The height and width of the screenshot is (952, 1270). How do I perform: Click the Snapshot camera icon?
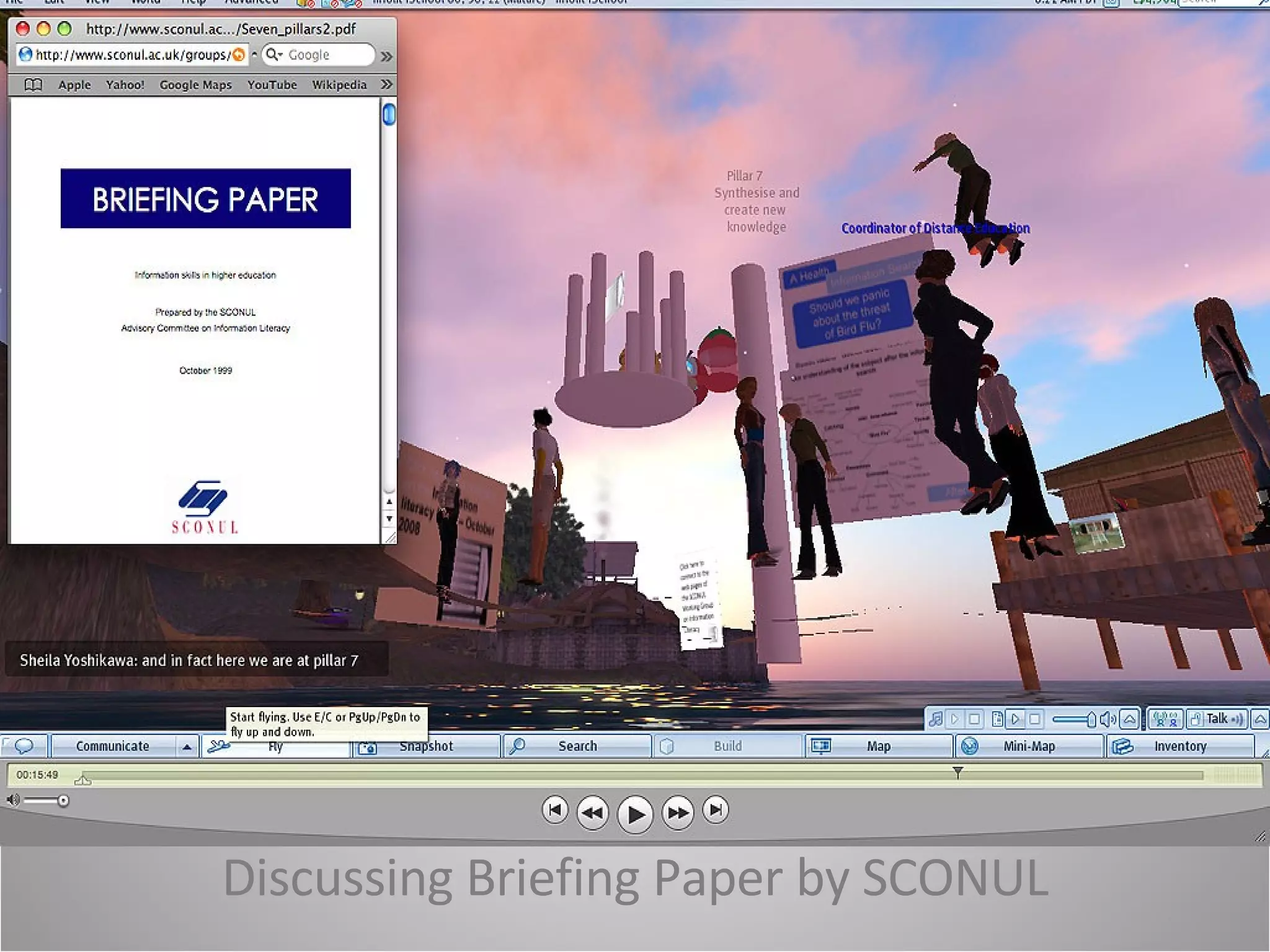point(368,747)
